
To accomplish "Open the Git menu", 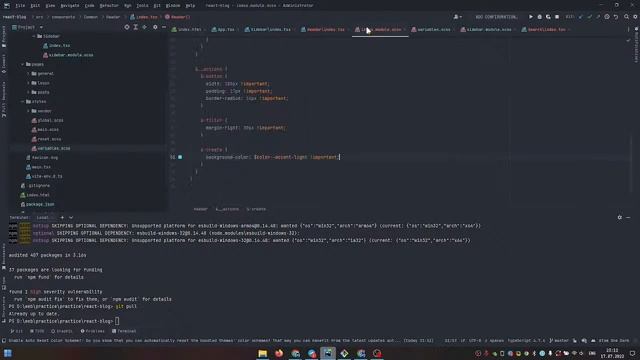I will [x=157, y=6].
